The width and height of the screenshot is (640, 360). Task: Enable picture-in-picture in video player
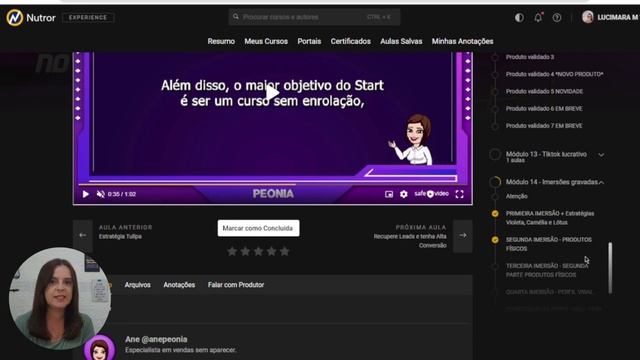[389, 194]
